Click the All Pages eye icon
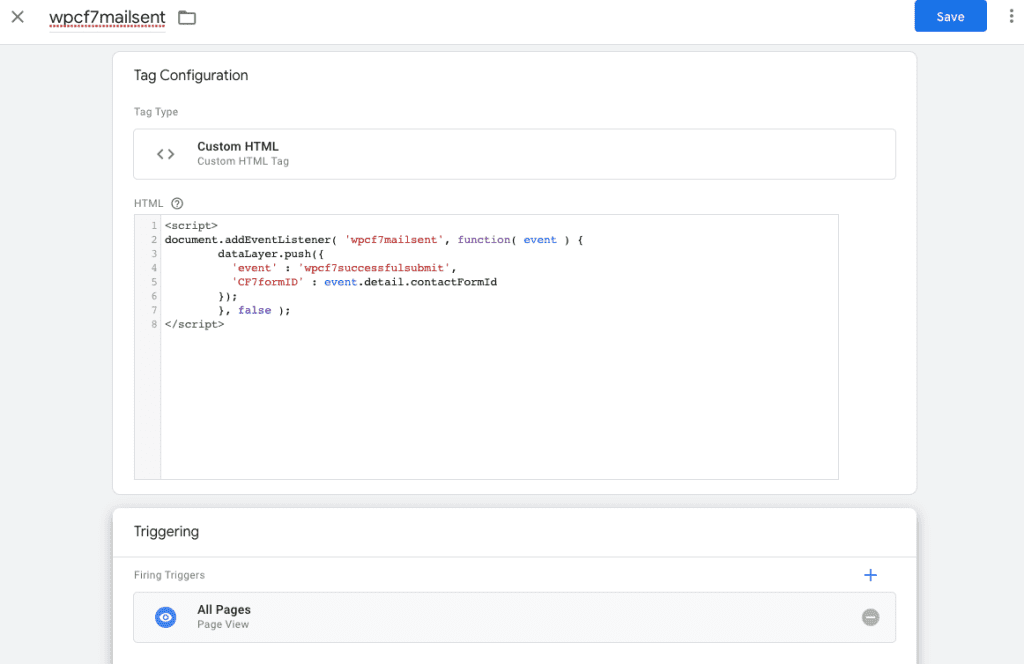The width and height of the screenshot is (1024, 664). point(166,617)
